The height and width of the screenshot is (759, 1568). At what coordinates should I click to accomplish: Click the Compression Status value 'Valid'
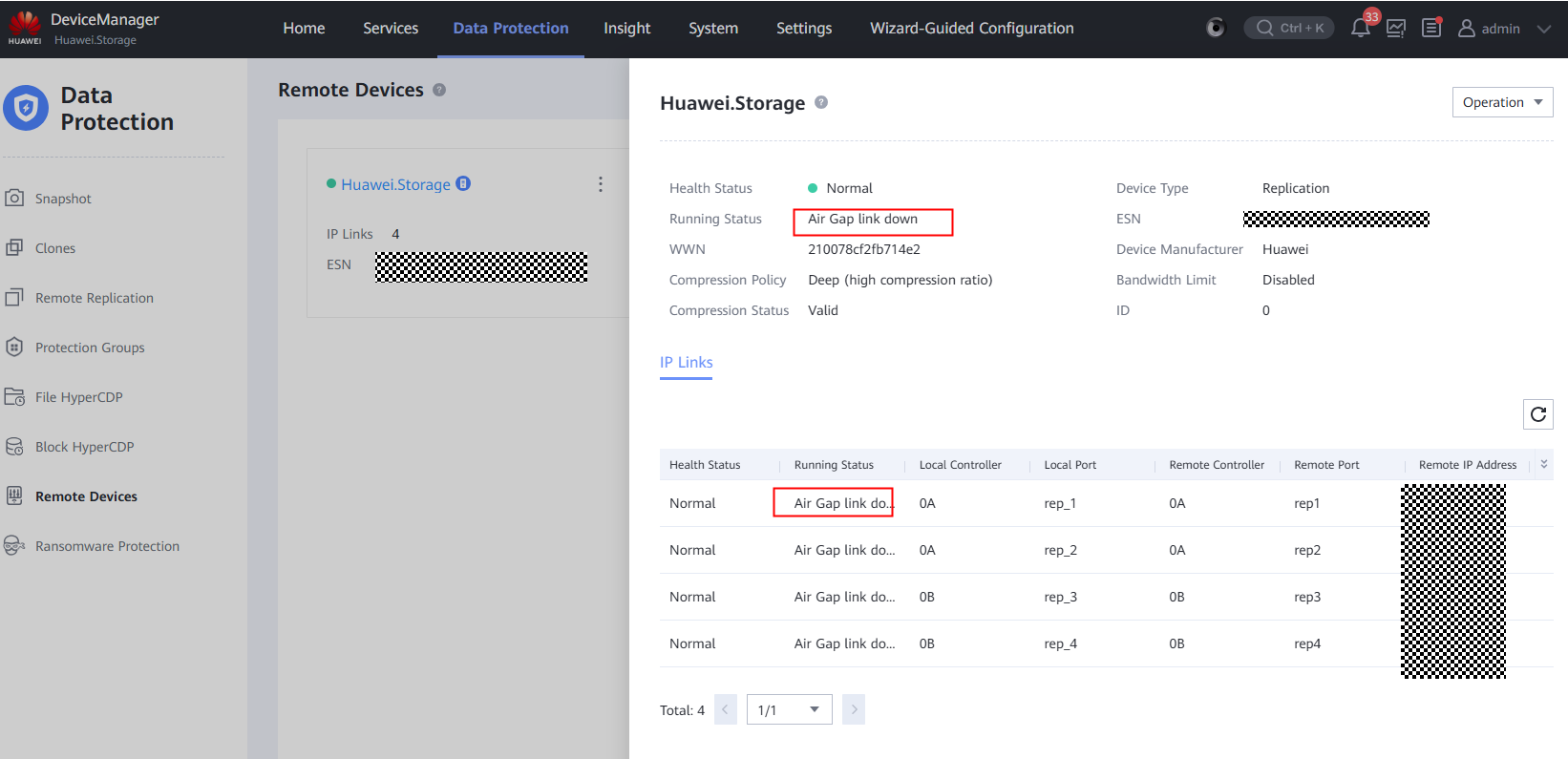pos(823,310)
